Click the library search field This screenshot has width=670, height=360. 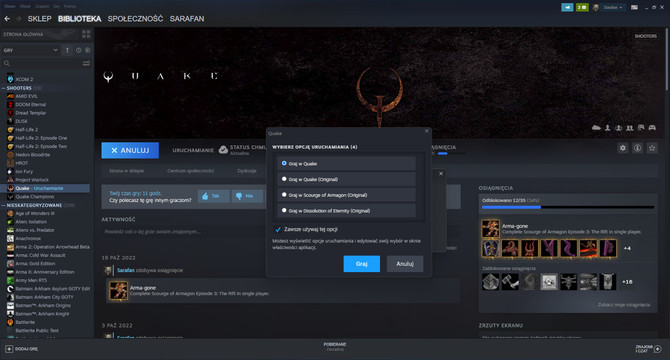[46, 63]
